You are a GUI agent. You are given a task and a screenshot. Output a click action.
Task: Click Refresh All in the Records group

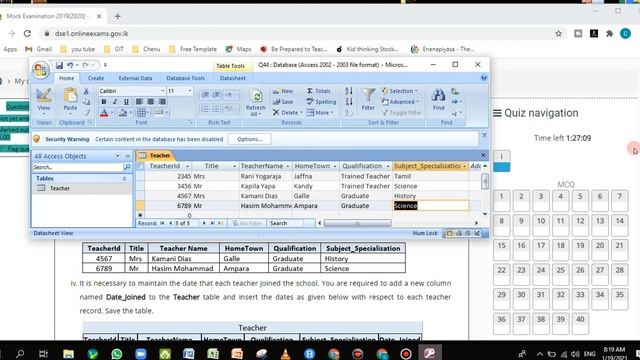tap(256, 102)
